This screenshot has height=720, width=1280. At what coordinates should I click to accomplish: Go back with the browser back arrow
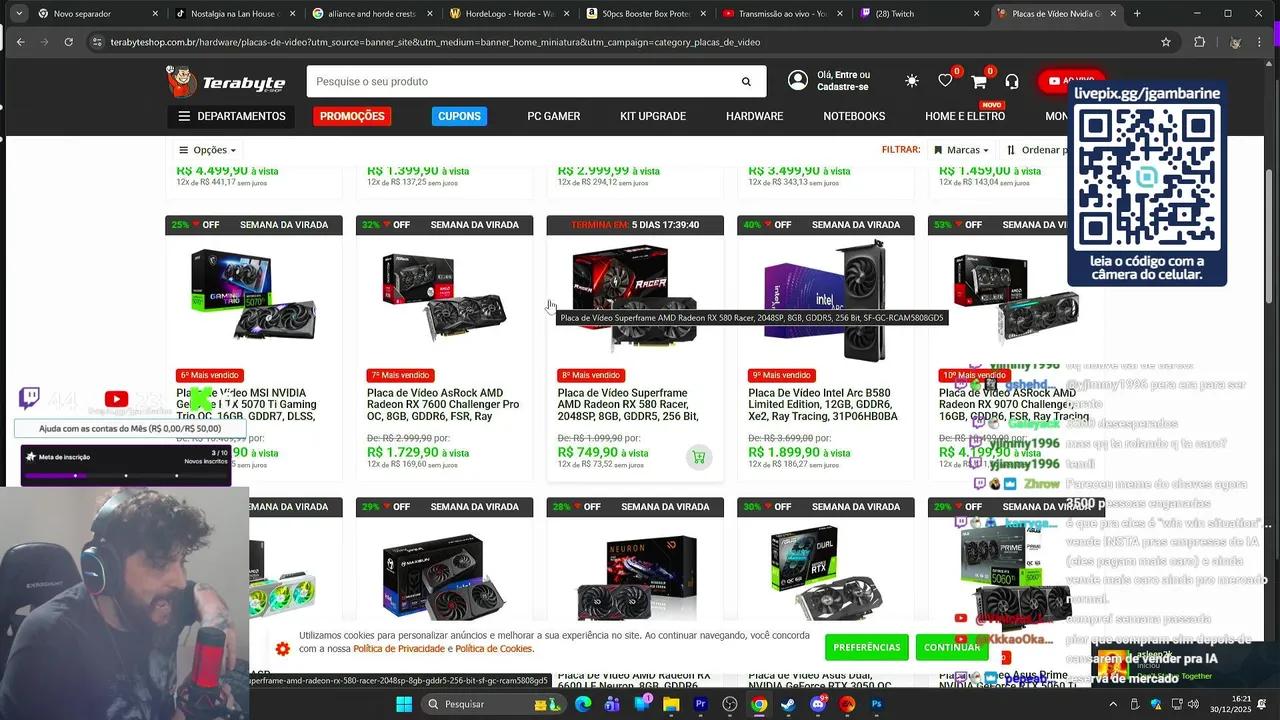tap(19, 42)
